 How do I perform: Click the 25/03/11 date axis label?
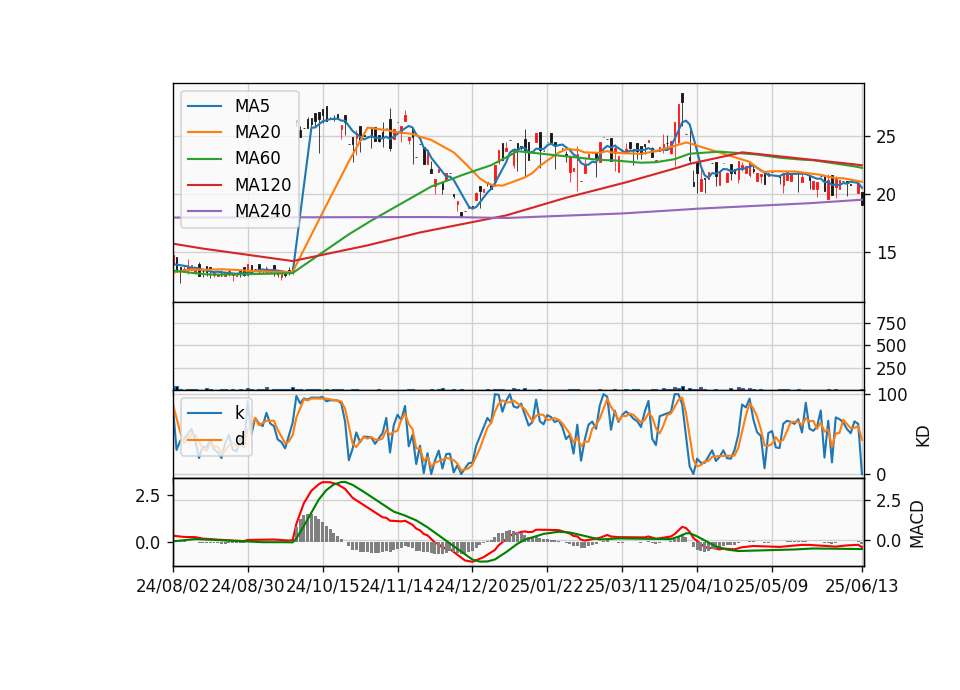pos(621,586)
